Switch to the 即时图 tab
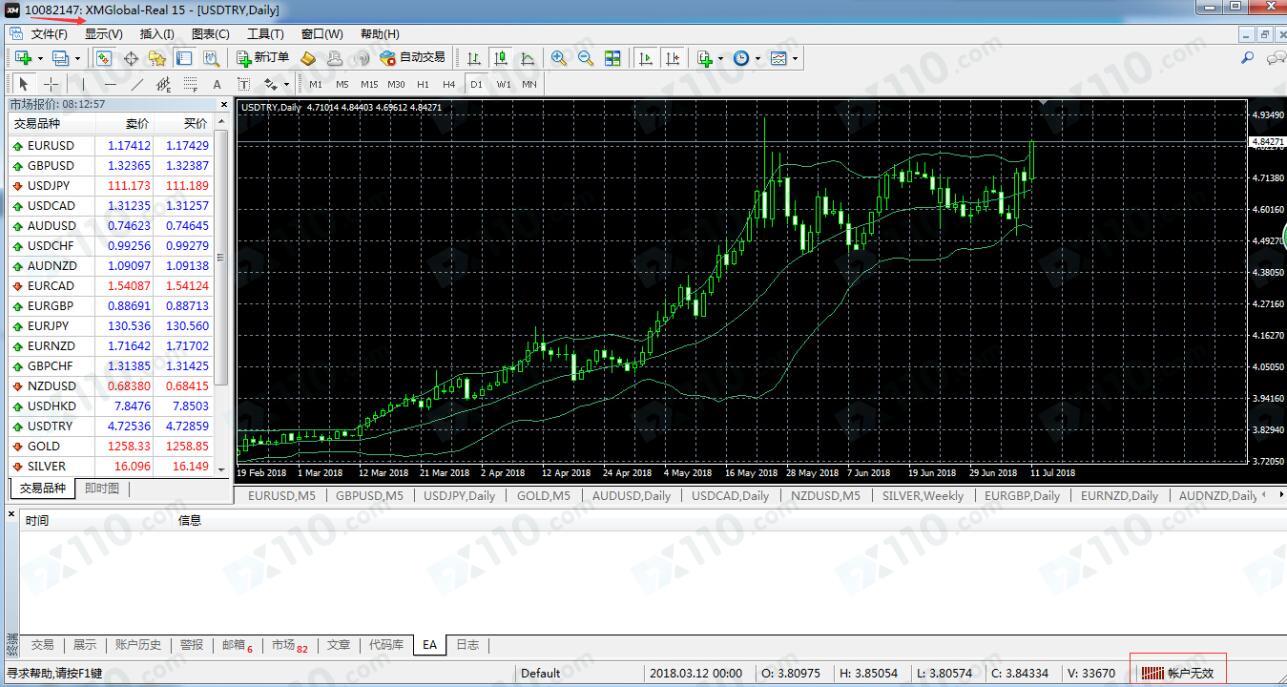The width and height of the screenshot is (1287, 687). pos(102,488)
